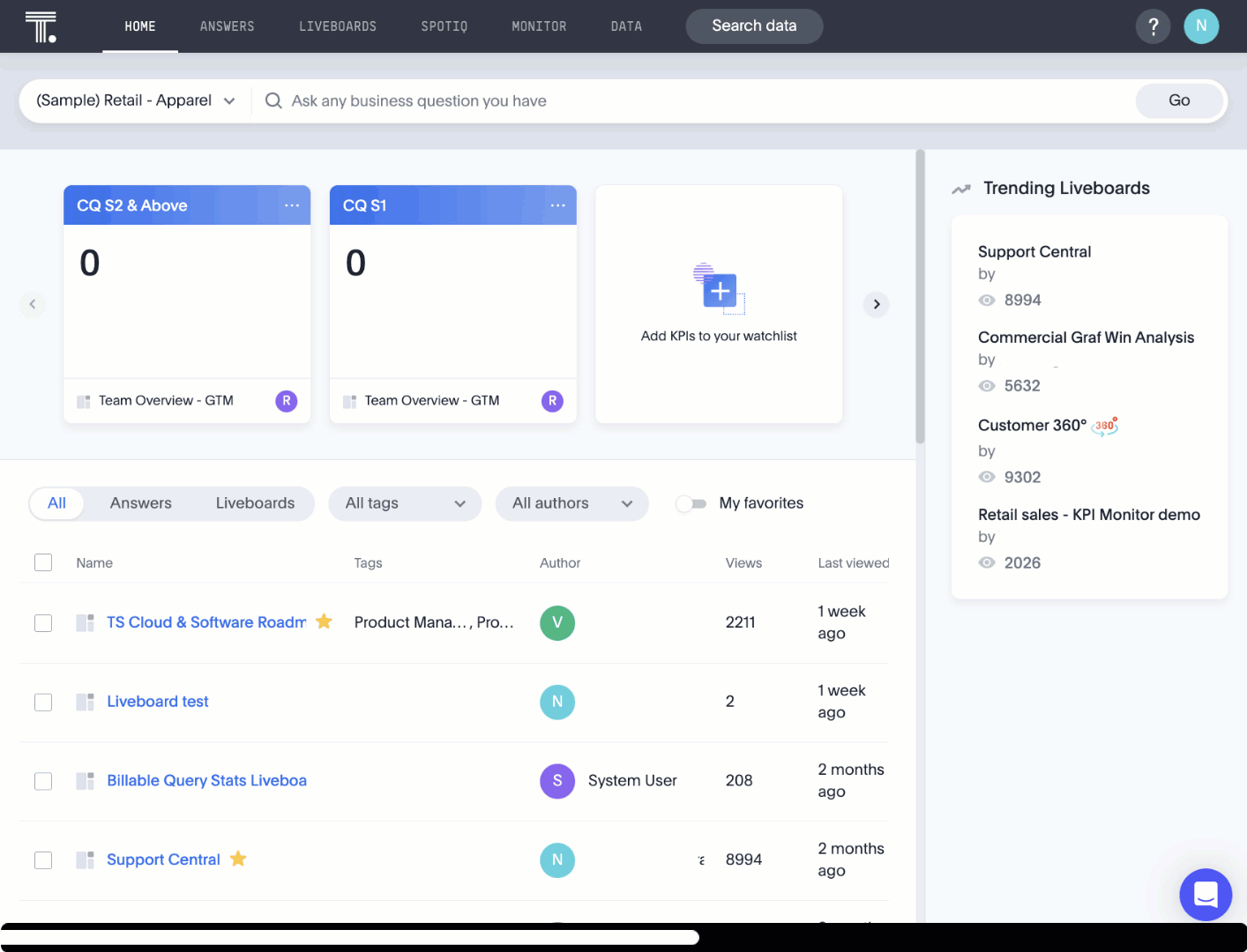Unfavorite TS Cloud & Software Roadmap via its star
The height and width of the screenshot is (952, 1247).
point(325,621)
